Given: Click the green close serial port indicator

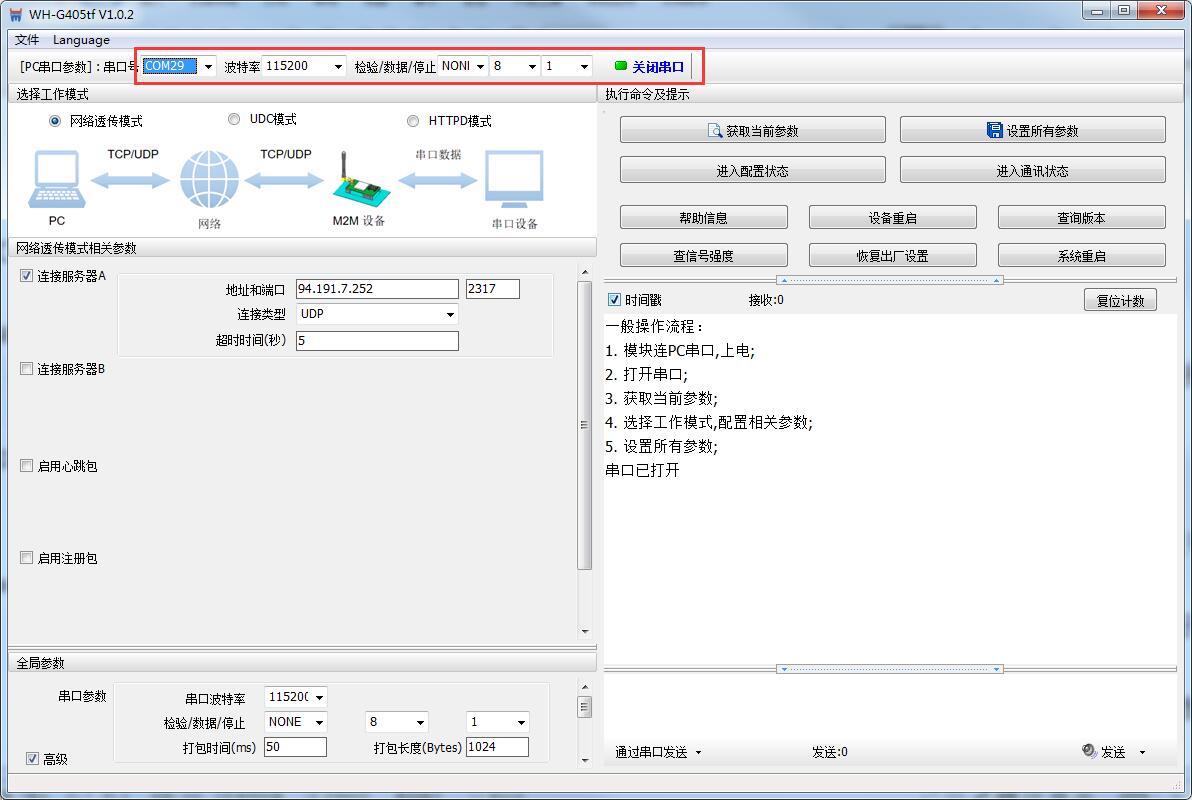Looking at the screenshot, I should click(x=621, y=66).
